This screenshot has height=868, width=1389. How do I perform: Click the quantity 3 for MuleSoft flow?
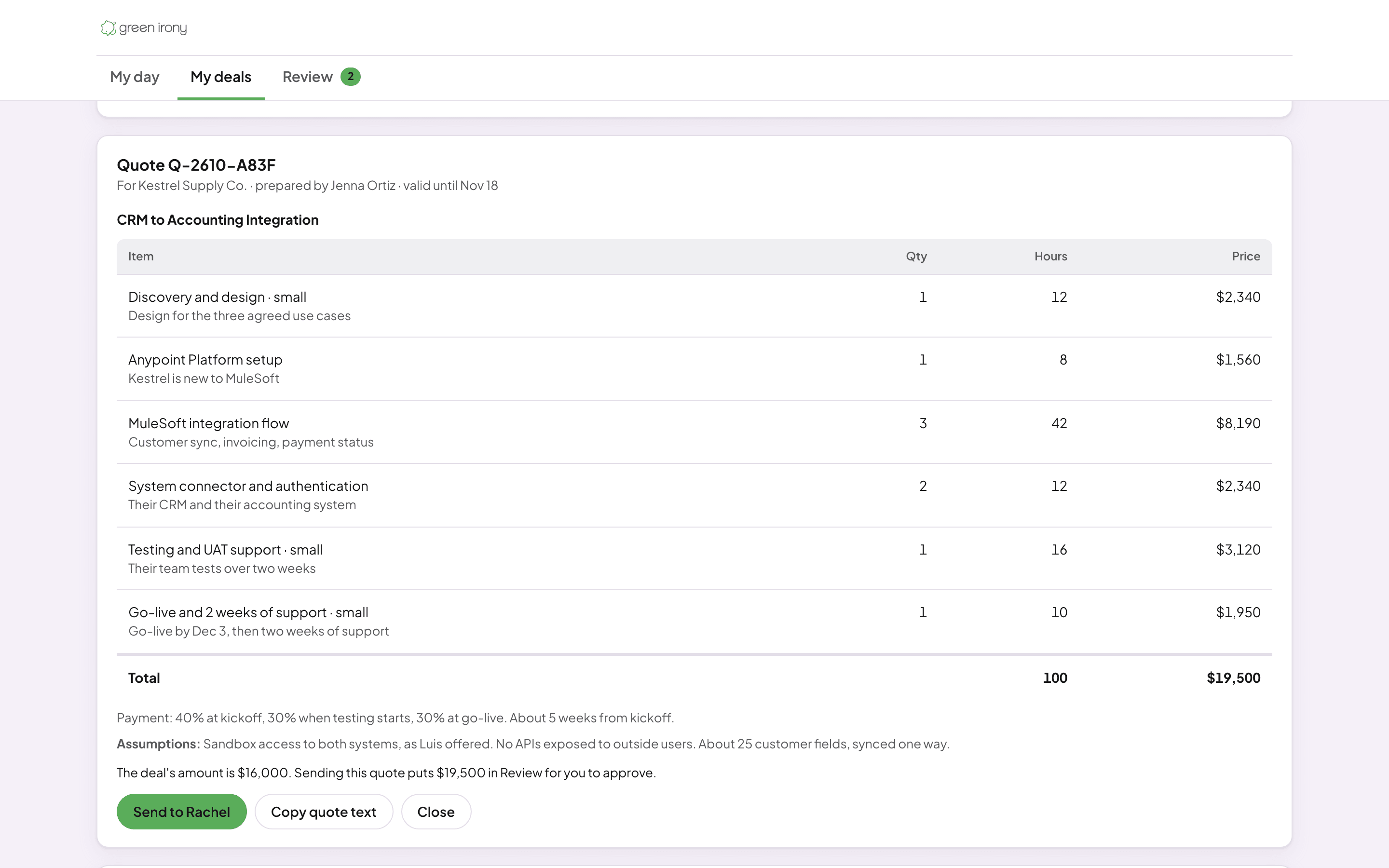[x=923, y=423]
